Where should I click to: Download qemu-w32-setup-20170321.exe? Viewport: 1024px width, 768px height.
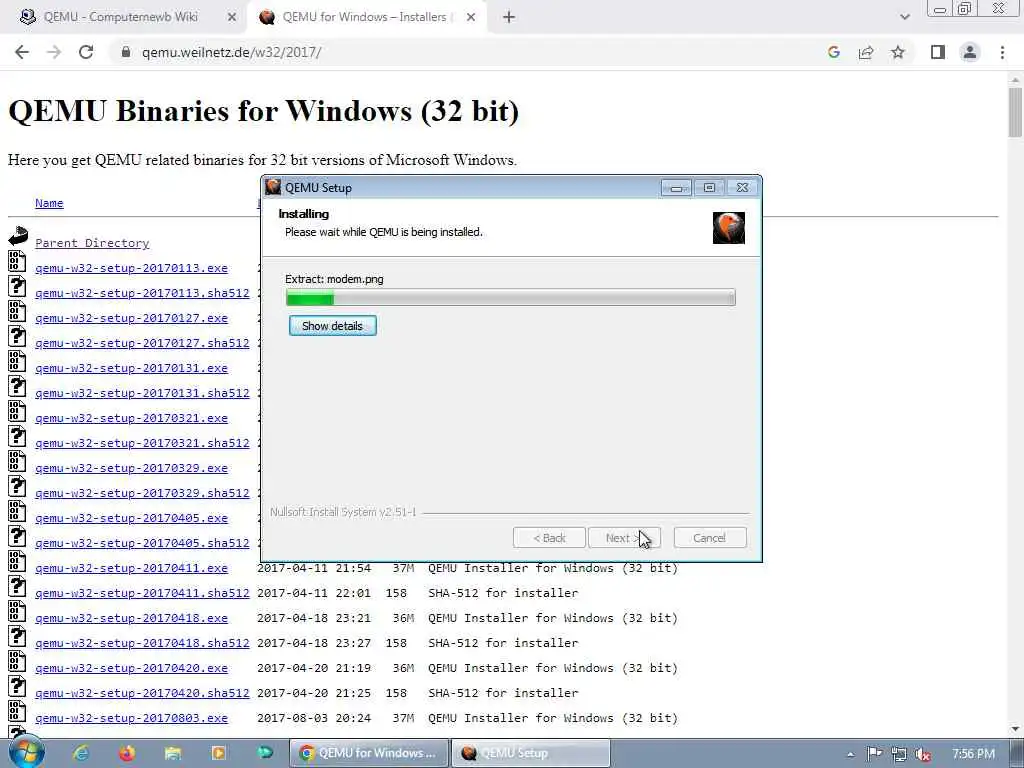pyautogui.click(x=131, y=418)
